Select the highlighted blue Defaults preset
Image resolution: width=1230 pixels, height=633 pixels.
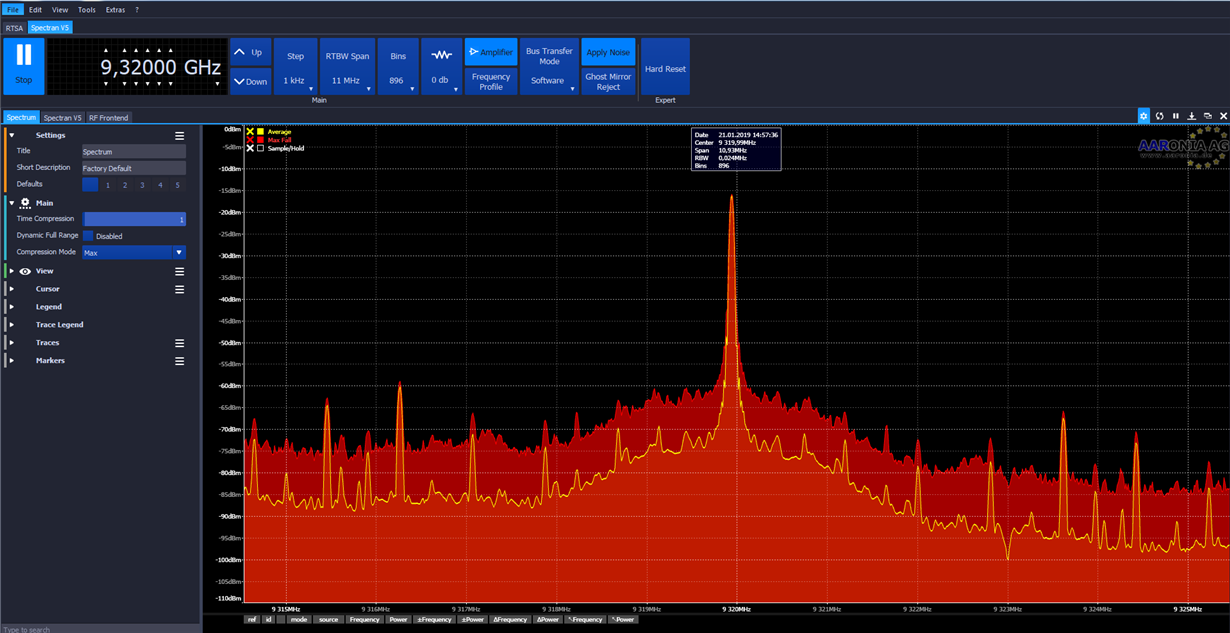pos(90,185)
